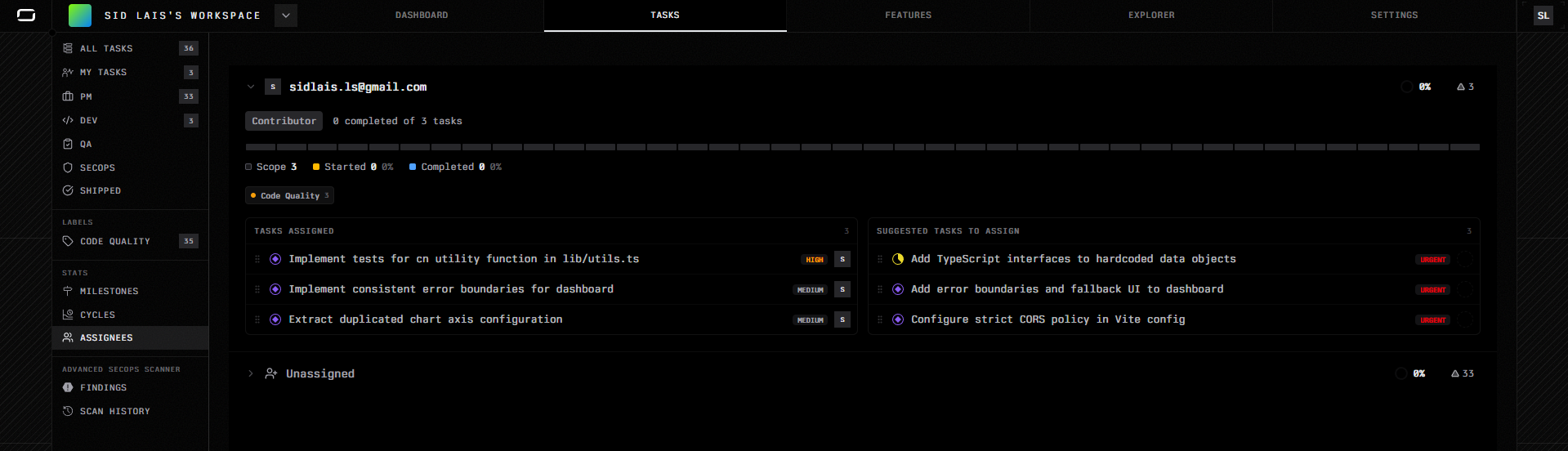This screenshot has width=1568, height=451.
Task: Select the Dev sidebar icon
Action: 68,120
